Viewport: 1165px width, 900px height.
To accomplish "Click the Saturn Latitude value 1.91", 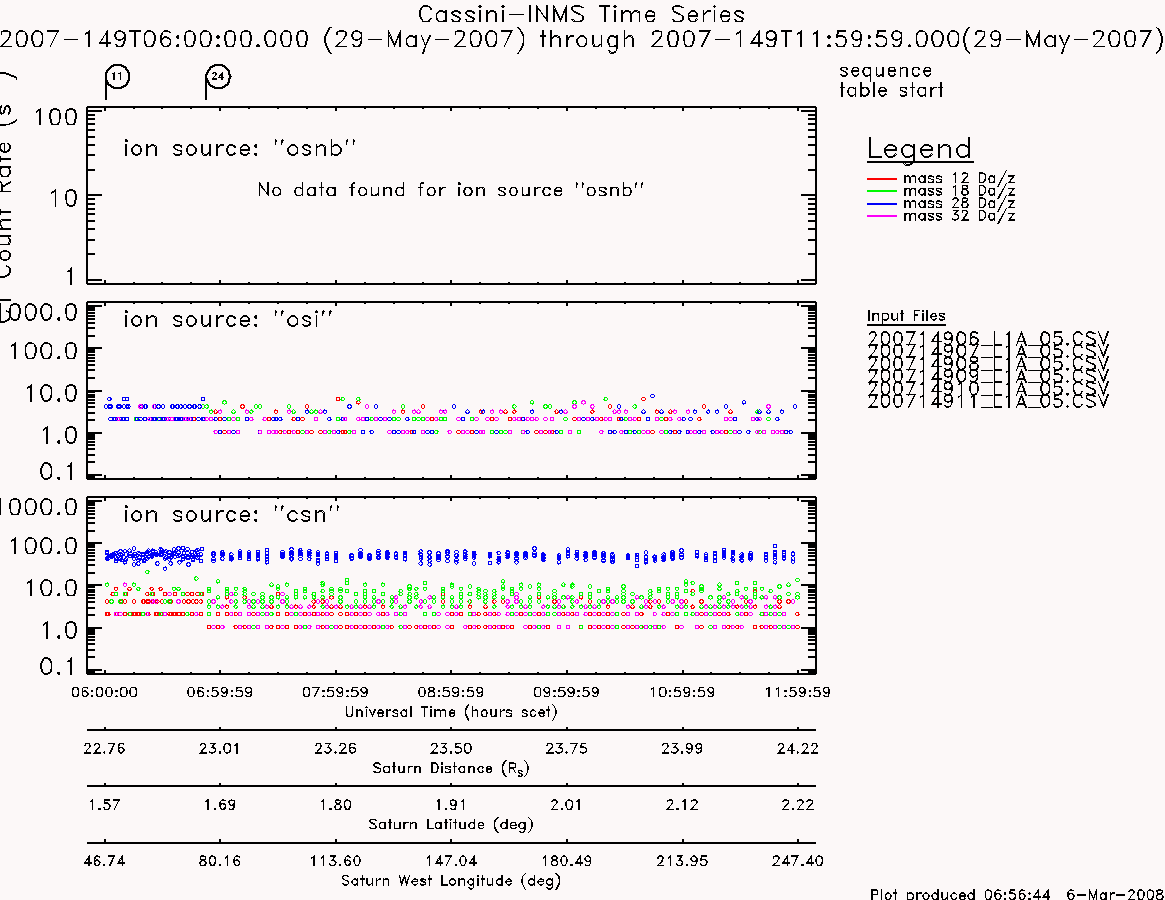I will [x=450, y=805].
